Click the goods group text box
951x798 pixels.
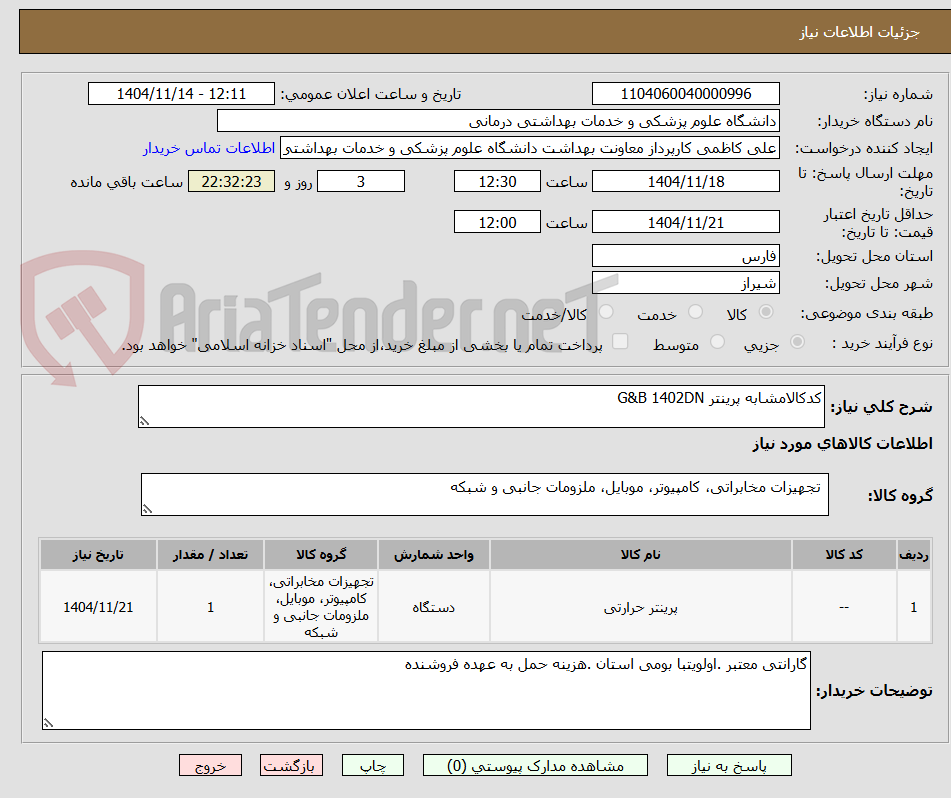point(485,495)
